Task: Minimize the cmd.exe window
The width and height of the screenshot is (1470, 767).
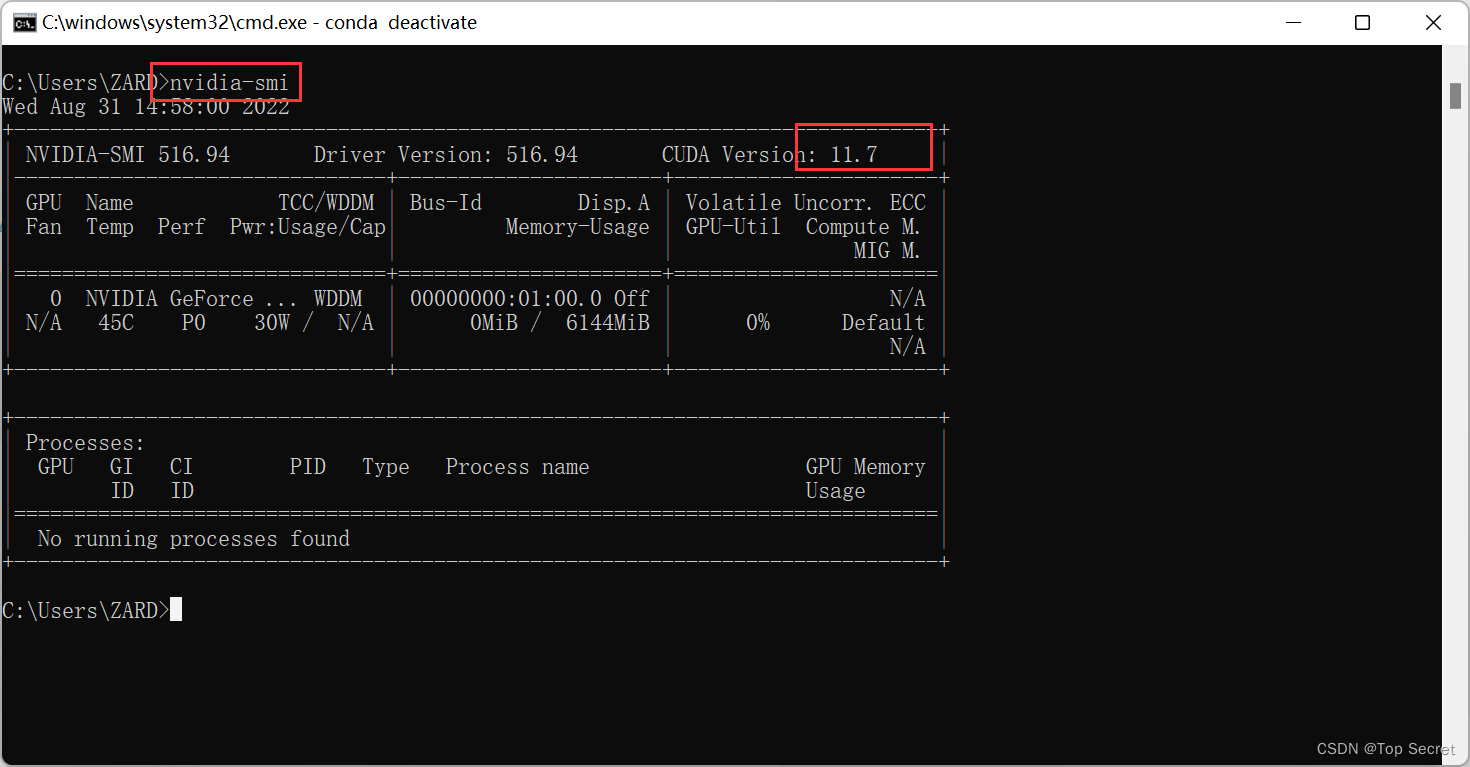Action: (x=1292, y=22)
